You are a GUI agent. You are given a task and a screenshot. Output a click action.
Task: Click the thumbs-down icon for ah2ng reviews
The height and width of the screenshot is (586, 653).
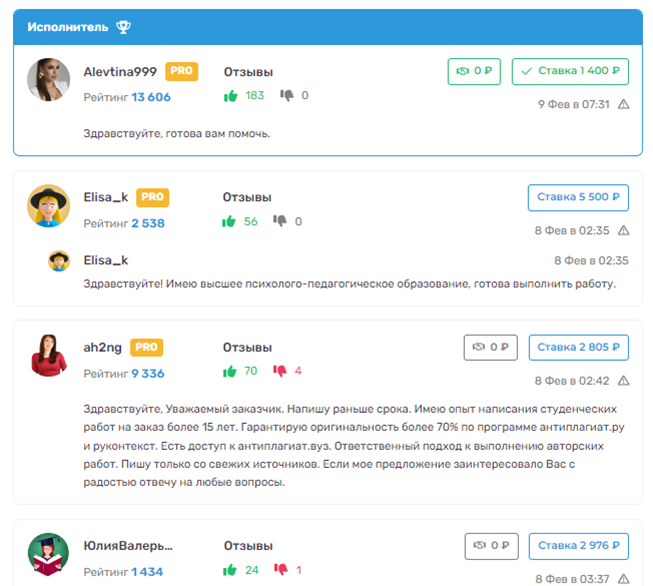click(280, 371)
